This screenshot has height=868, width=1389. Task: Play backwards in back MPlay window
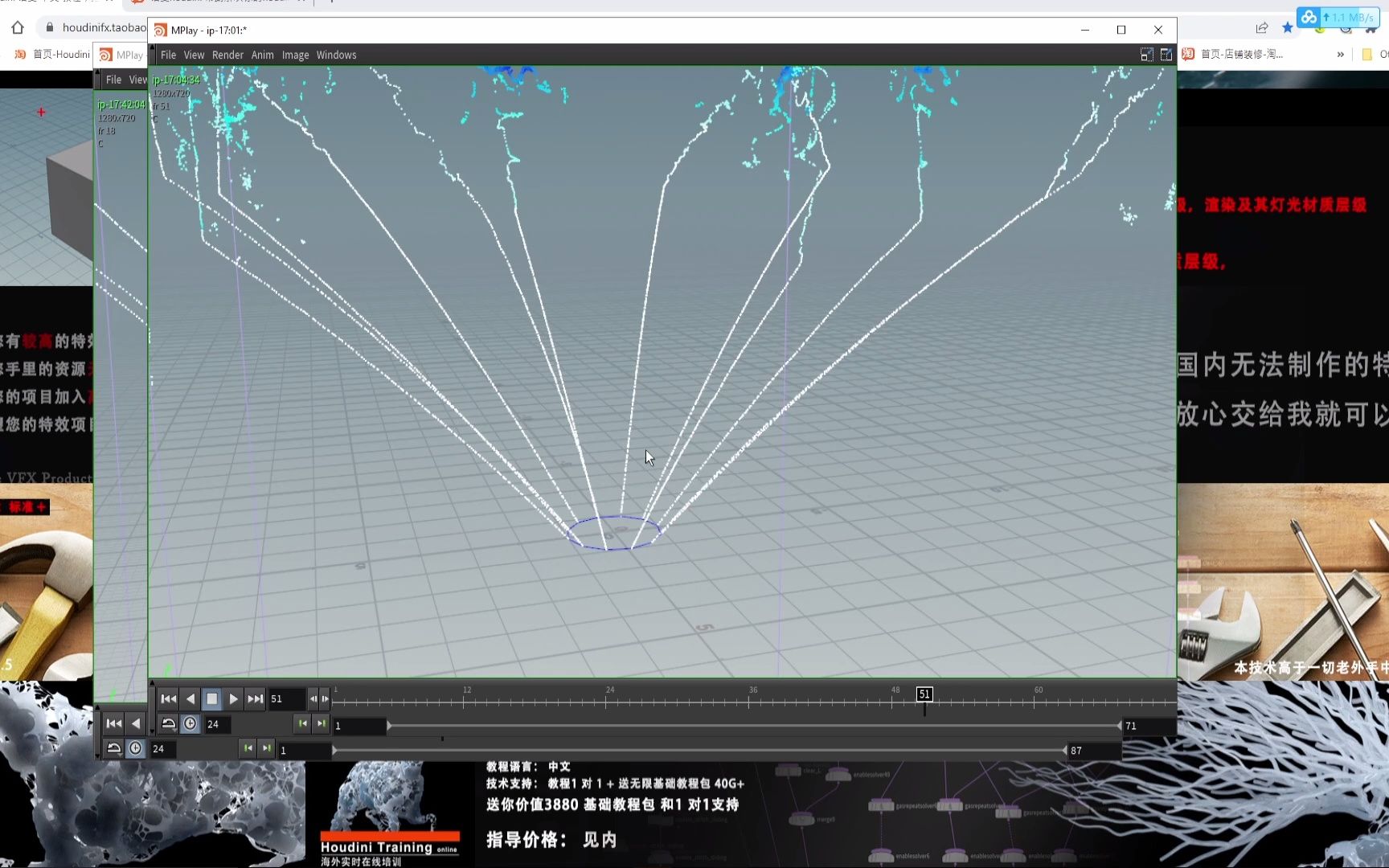click(x=136, y=723)
